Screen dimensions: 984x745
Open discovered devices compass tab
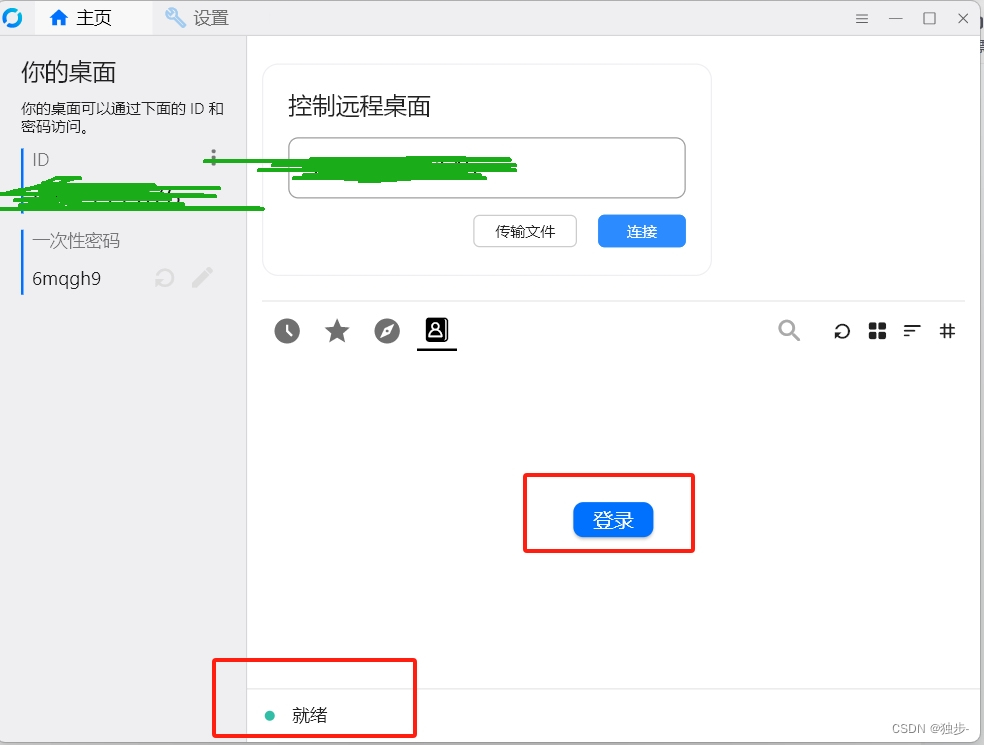[x=387, y=331]
